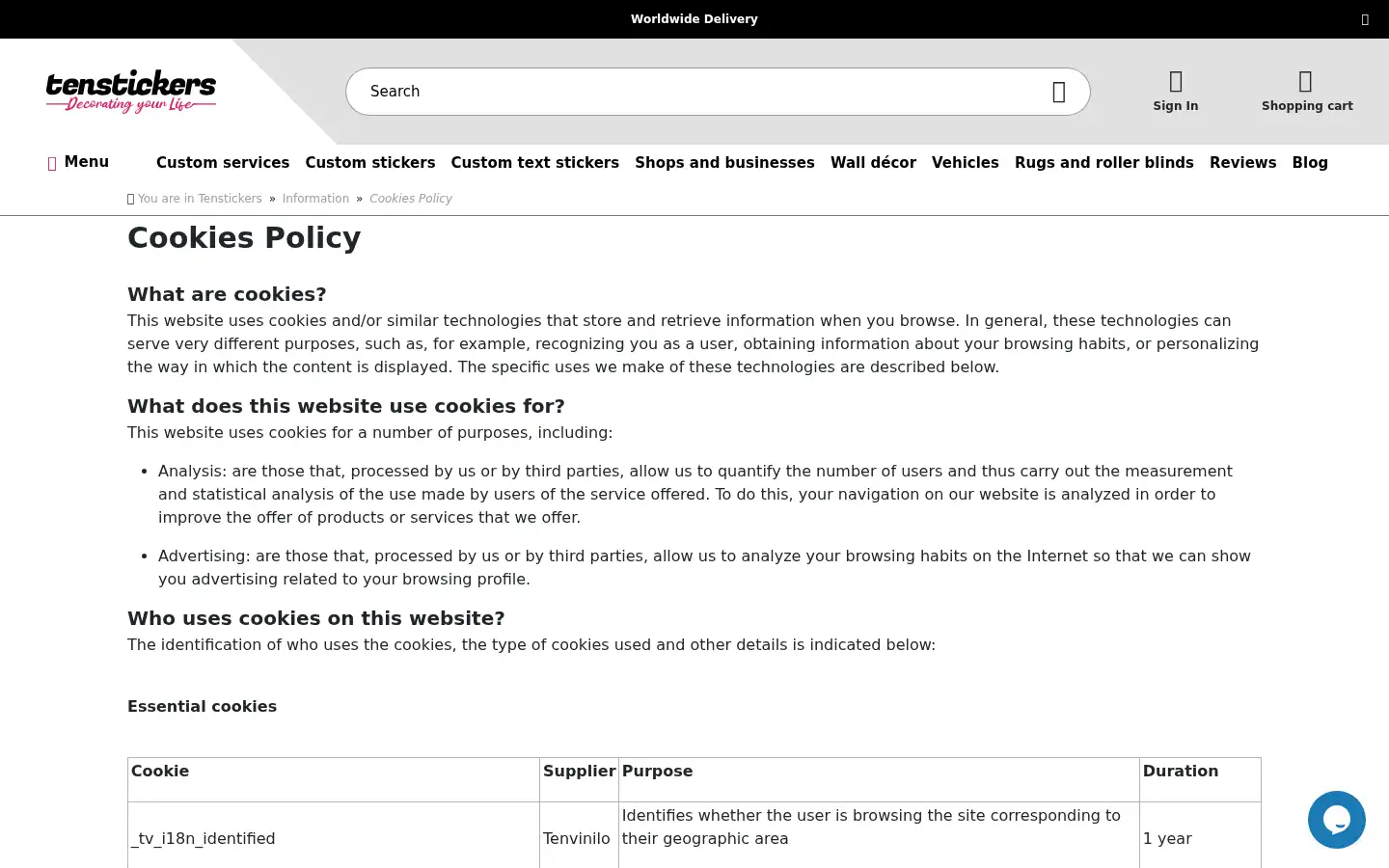This screenshot has width=1389, height=868.
Task: Go to Wall décor category
Action: point(873,163)
